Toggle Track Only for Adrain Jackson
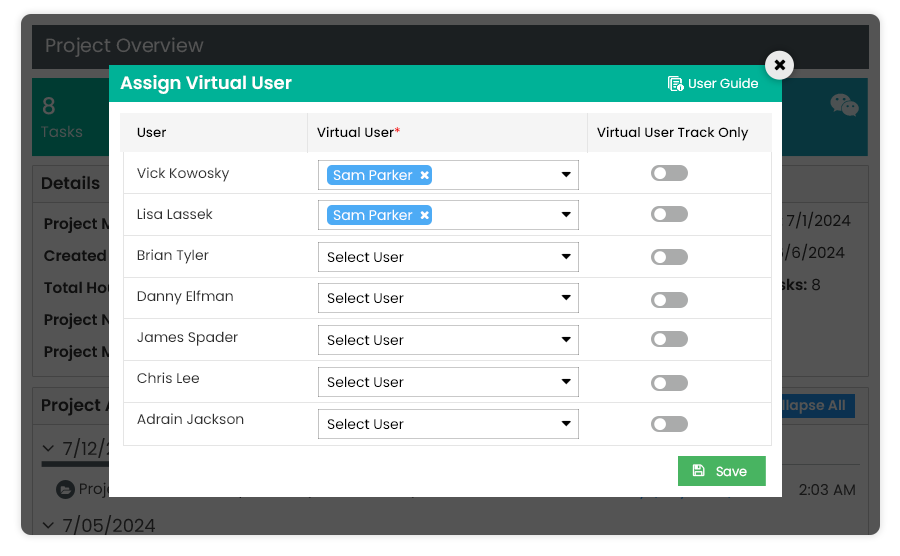900x556 pixels. 669,424
